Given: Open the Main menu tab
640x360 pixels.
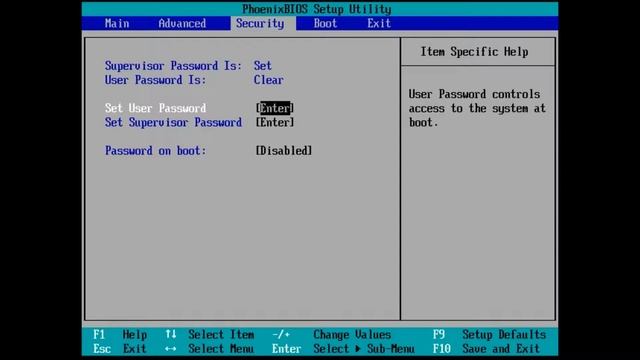Looking at the screenshot, I should click(117, 23).
